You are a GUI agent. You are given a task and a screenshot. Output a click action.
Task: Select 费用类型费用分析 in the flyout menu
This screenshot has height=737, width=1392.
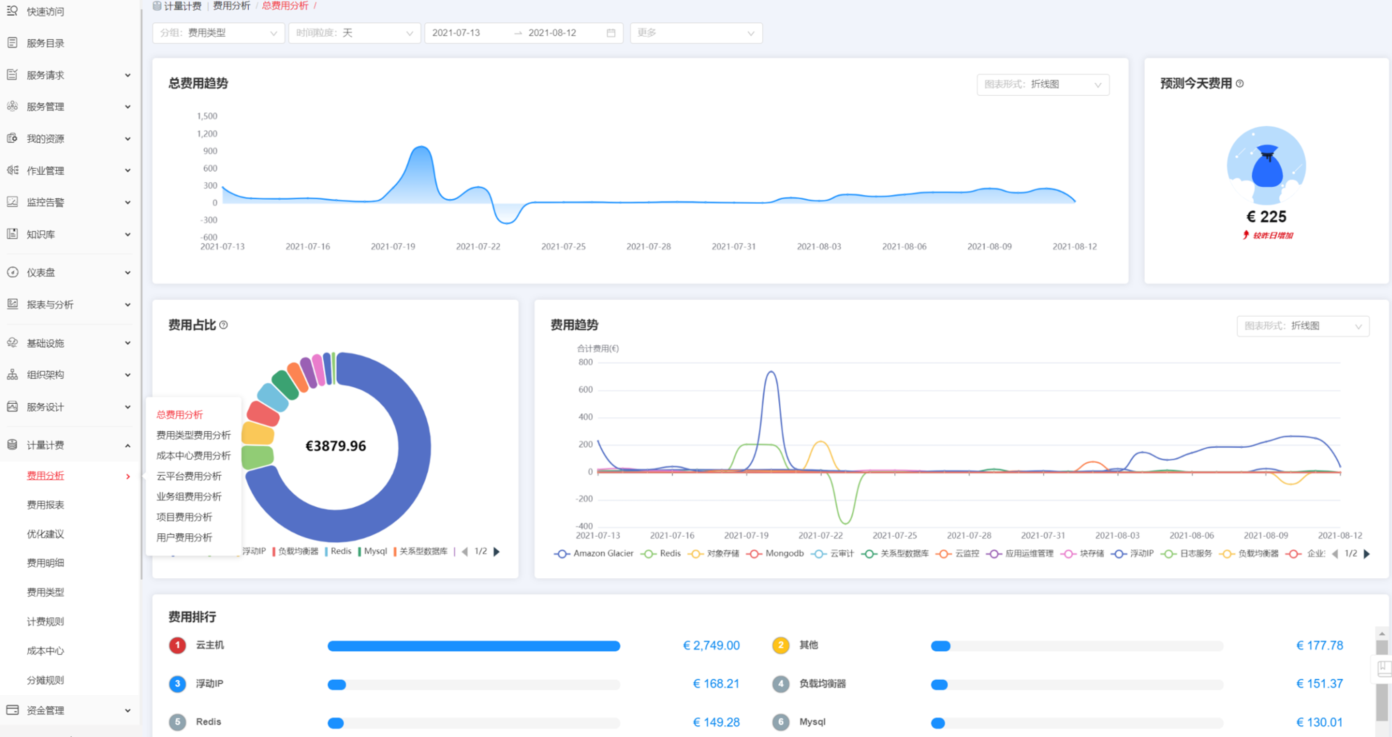194,435
